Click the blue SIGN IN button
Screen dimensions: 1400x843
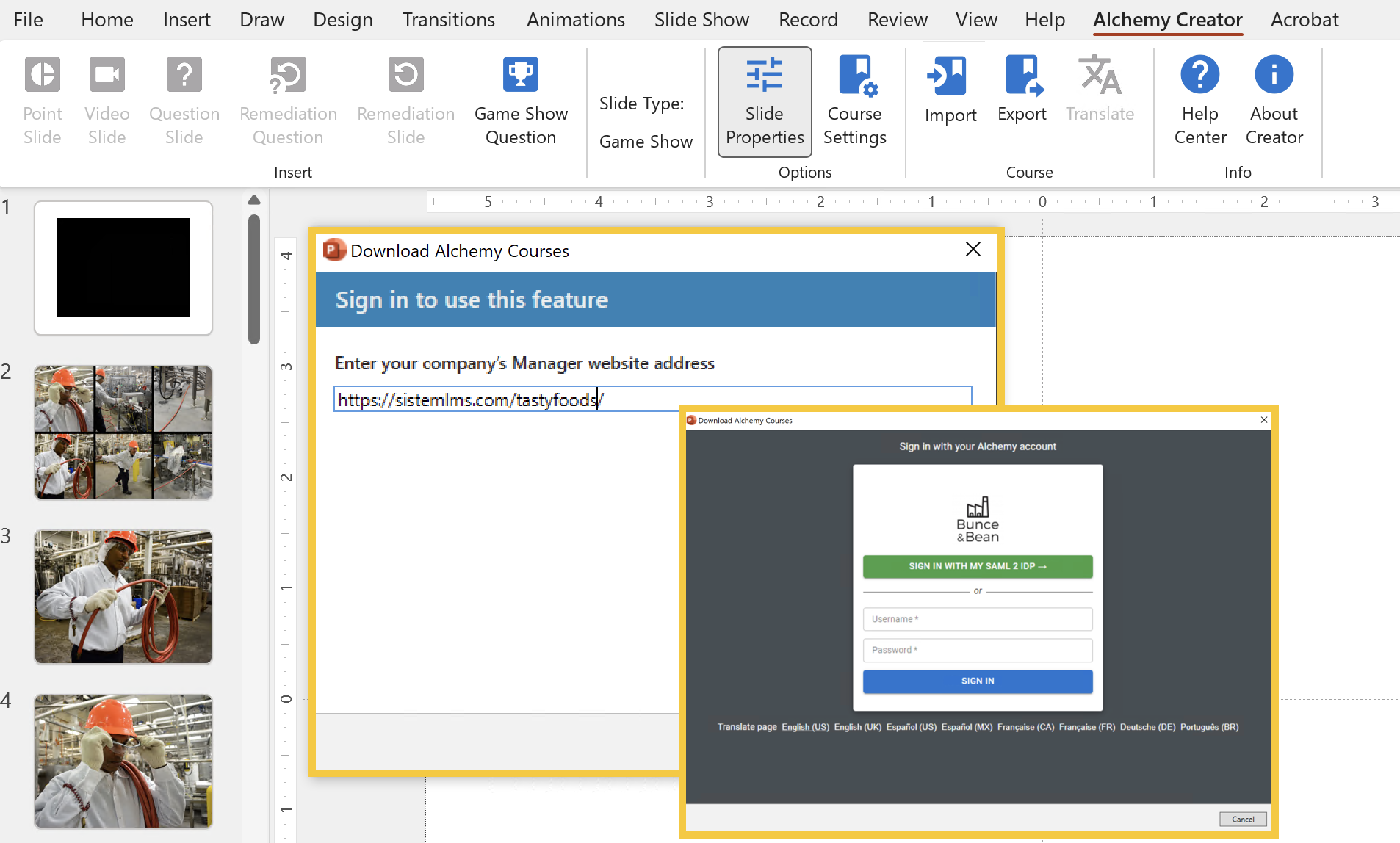coord(978,681)
